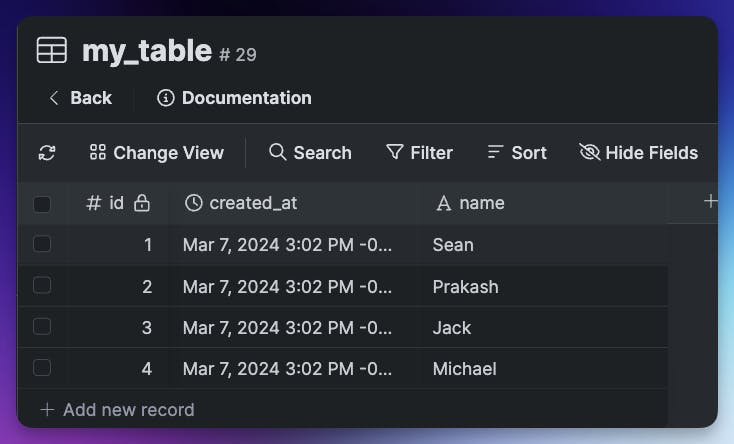Add new record to the table

pyautogui.click(x=117, y=409)
